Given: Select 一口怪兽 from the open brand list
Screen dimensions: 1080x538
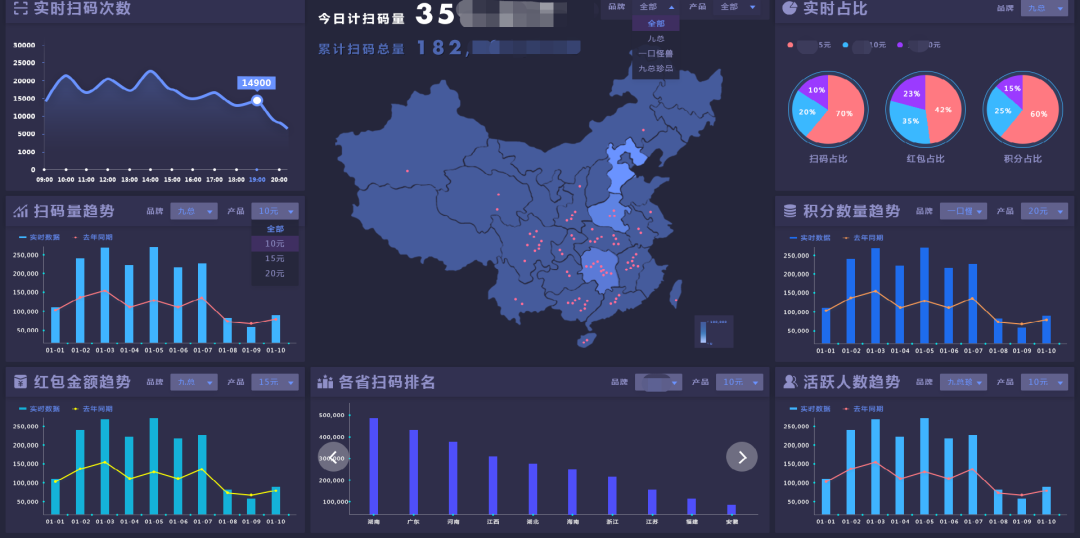Looking at the screenshot, I should pyautogui.click(x=656, y=54).
